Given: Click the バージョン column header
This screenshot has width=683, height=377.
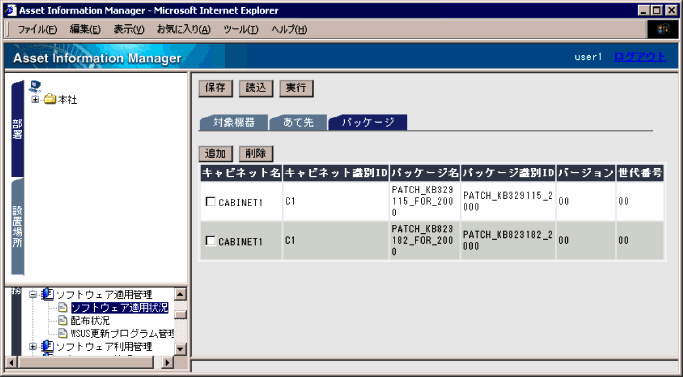Looking at the screenshot, I should click(x=586, y=173).
